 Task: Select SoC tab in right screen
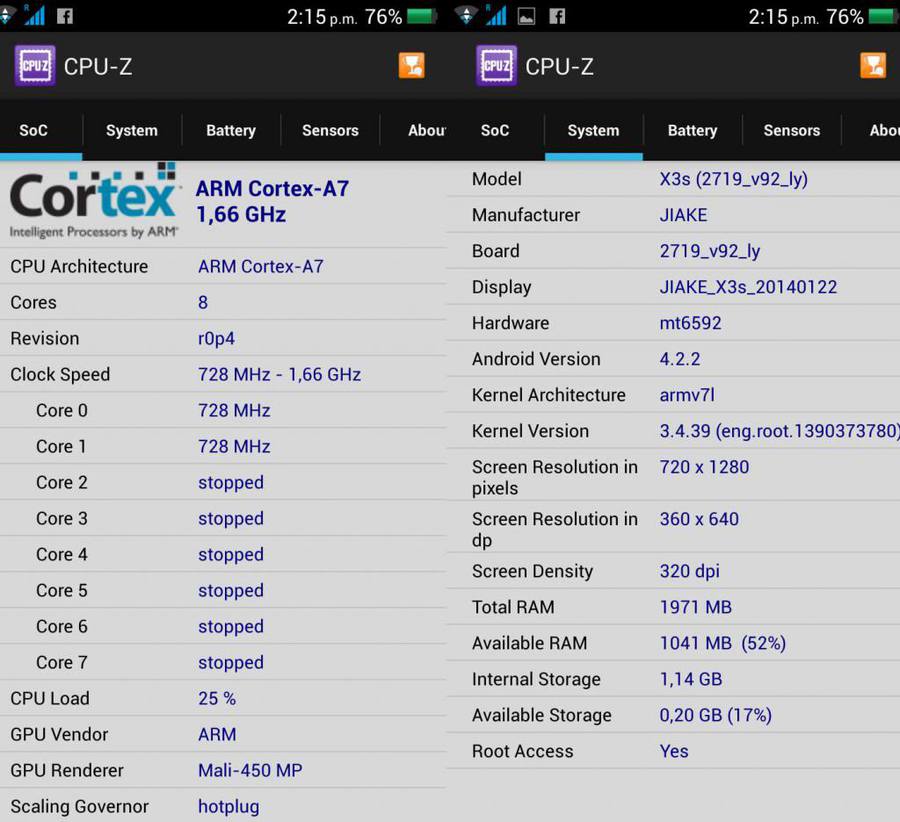[495, 130]
